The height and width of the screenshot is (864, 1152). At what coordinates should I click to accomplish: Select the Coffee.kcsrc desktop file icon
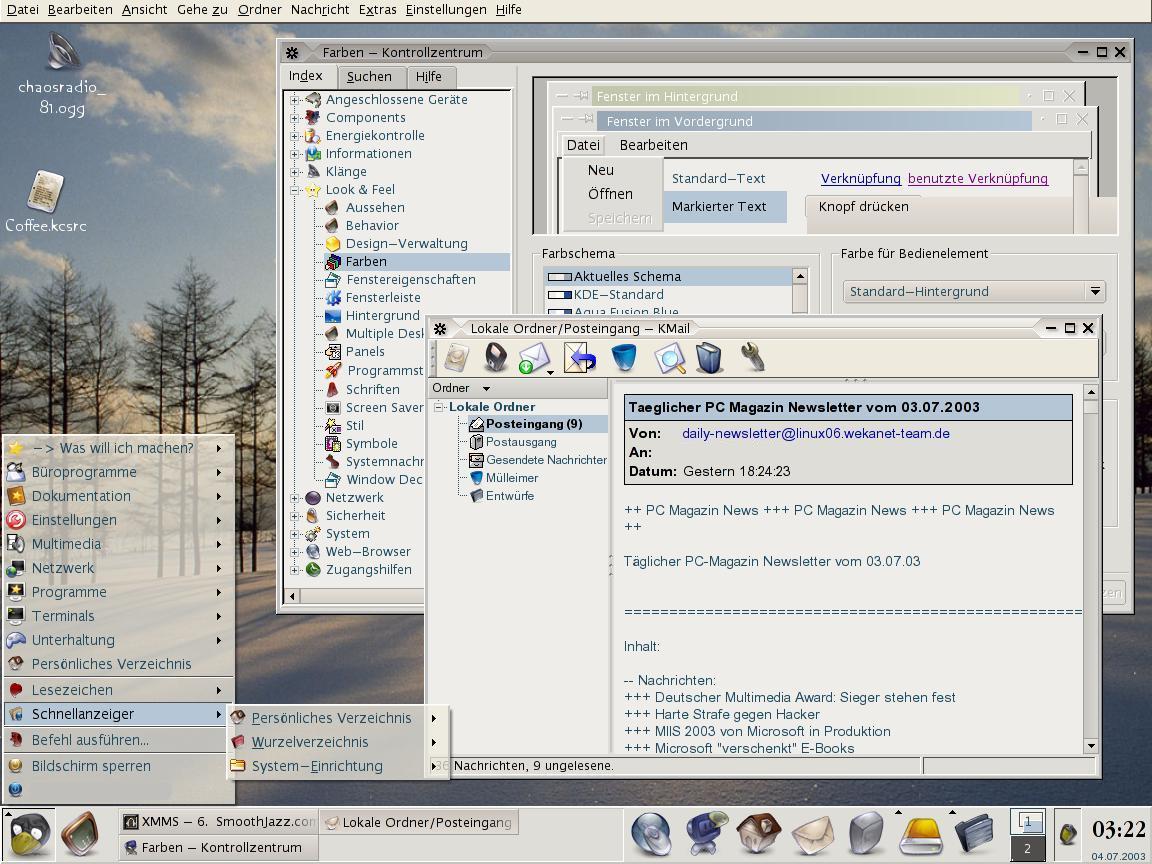point(46,202)
